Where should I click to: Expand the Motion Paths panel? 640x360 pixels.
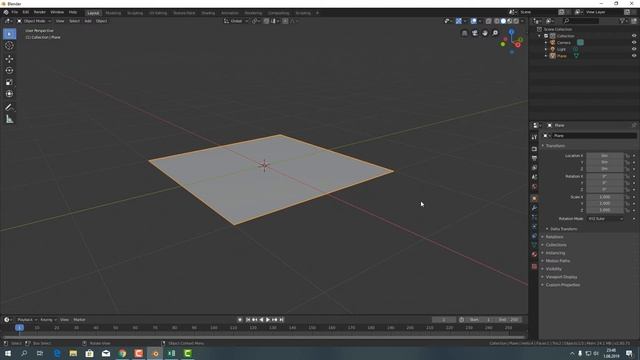(558, 261)
